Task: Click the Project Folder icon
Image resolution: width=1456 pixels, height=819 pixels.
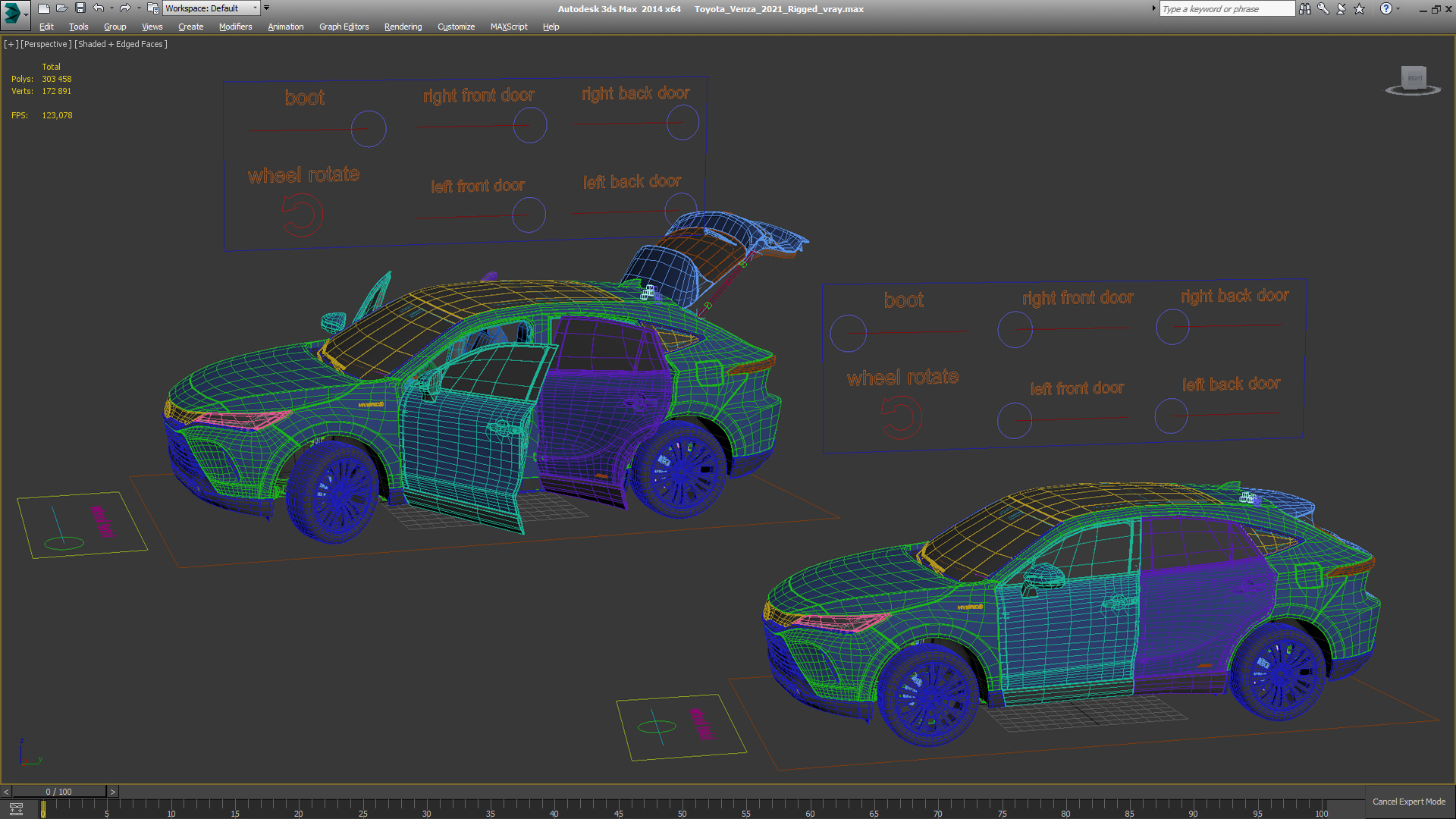Action: (x=152, y=8)
